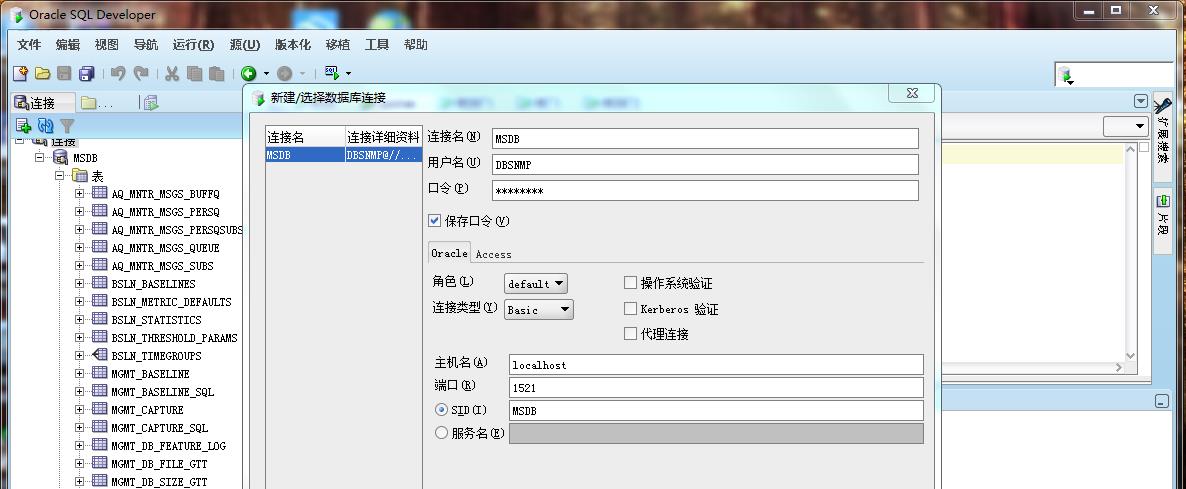Click the green Back navigation arrow
This screenshot has width=1186, height=489.
[x=249, y=73]
